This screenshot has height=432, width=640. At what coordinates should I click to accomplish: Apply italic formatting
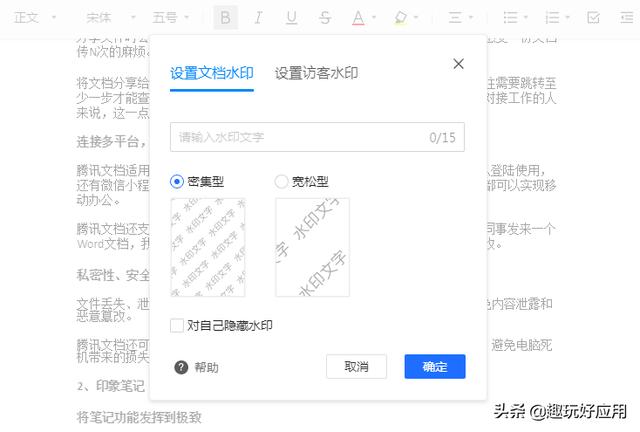click(x=258, y=17)
